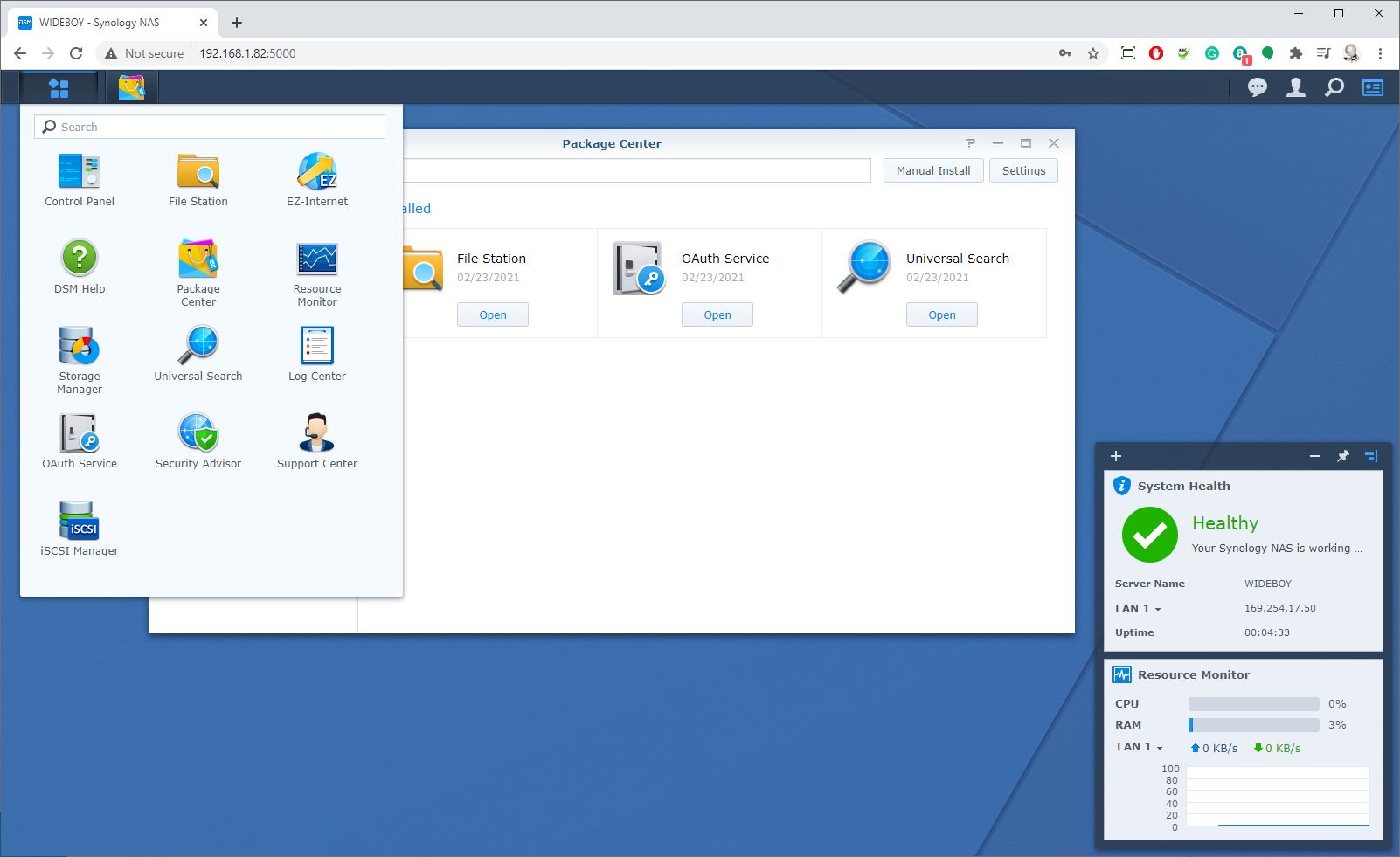The width and height of the screenshot is (1400, 857).
Task: Click the server name value WIDEBOY
Action: (x=1267, y=584)
